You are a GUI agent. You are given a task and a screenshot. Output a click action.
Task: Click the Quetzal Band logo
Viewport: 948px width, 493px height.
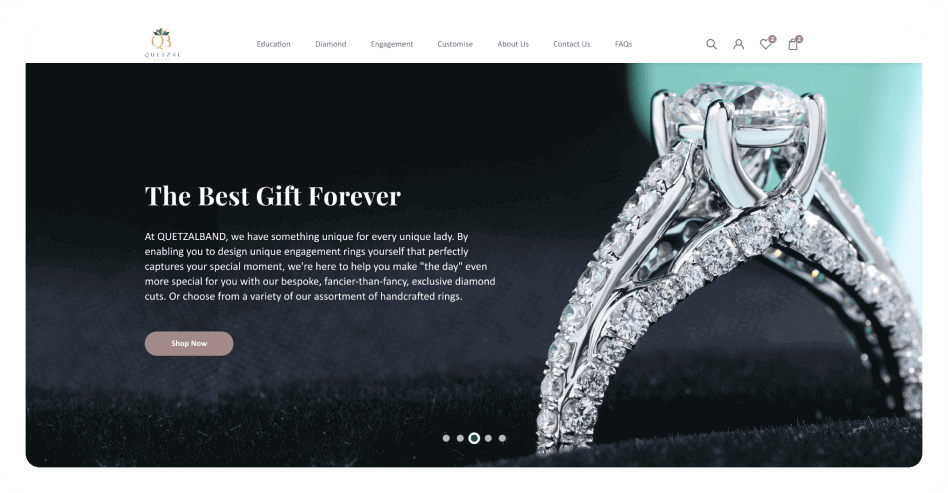click(162, 44)
